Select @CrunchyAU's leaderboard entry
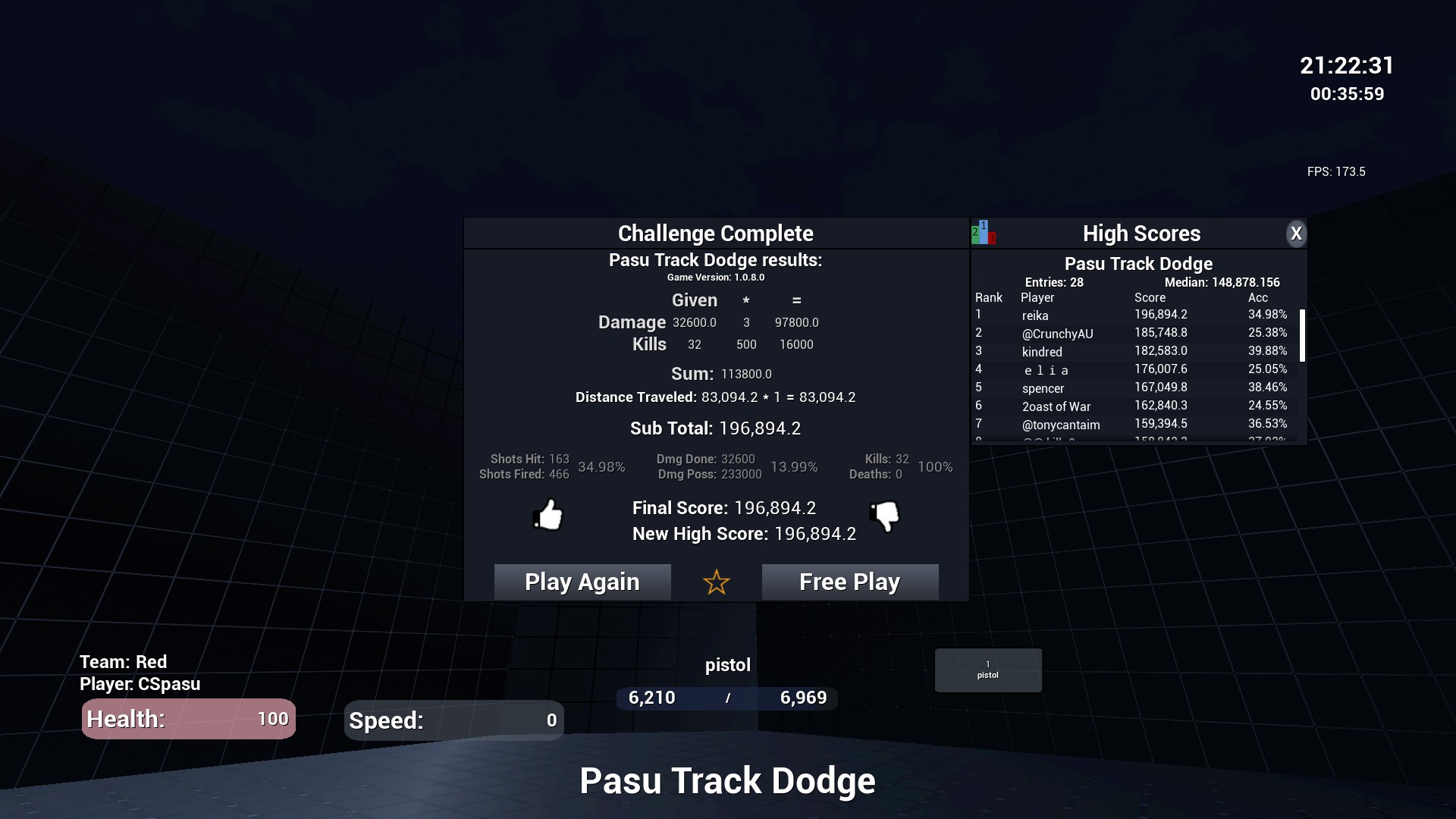The width and height of the screenshot is (1456, 819). [1100, 333]
